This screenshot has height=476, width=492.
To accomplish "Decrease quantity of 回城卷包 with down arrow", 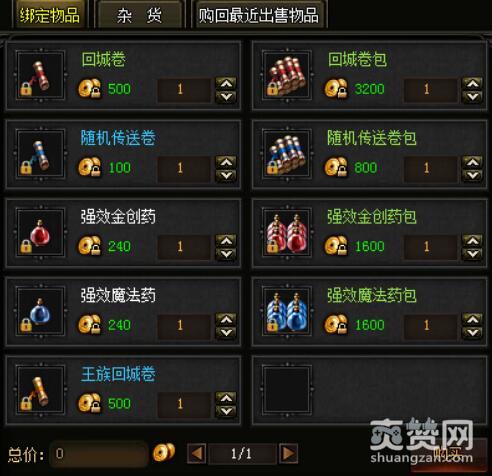I will tap(472, 97).
